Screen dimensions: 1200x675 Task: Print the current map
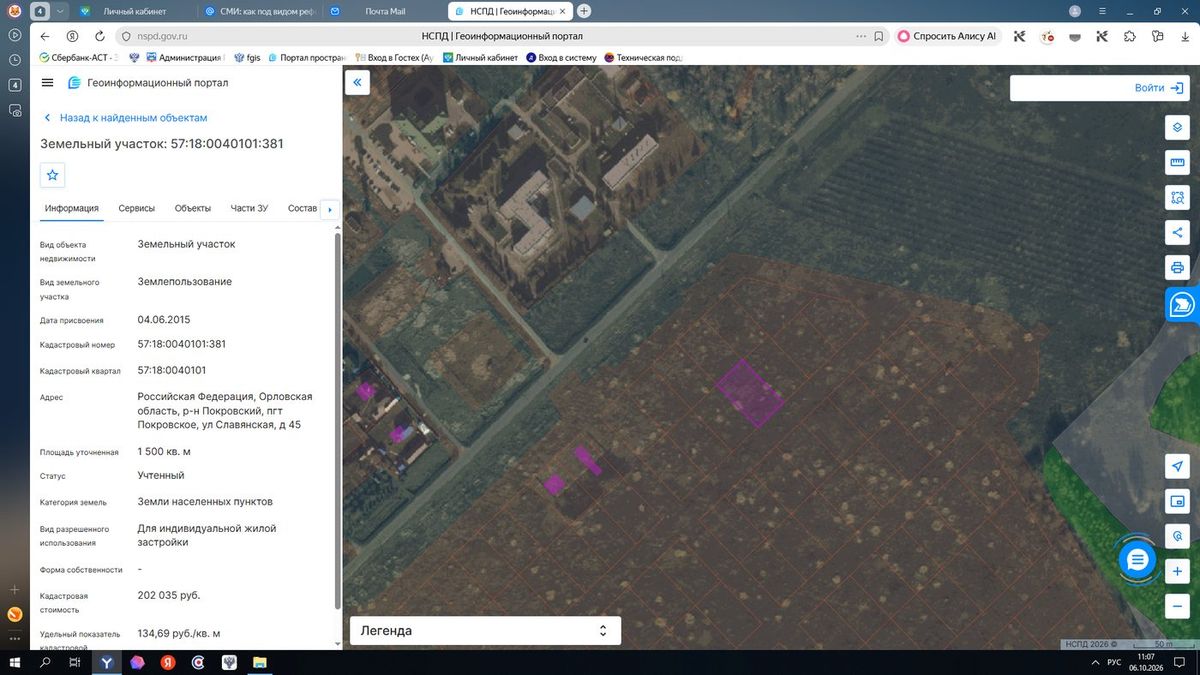[1177, 268]
